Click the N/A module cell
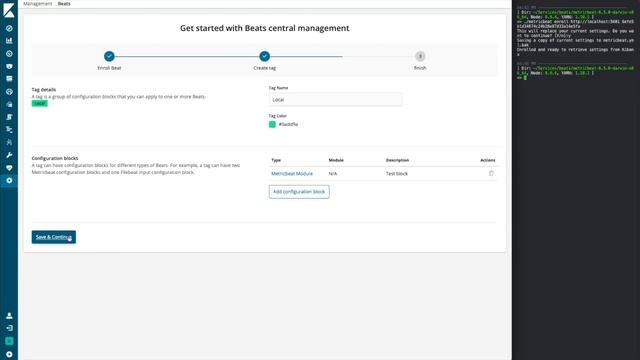 coord(333,173)
